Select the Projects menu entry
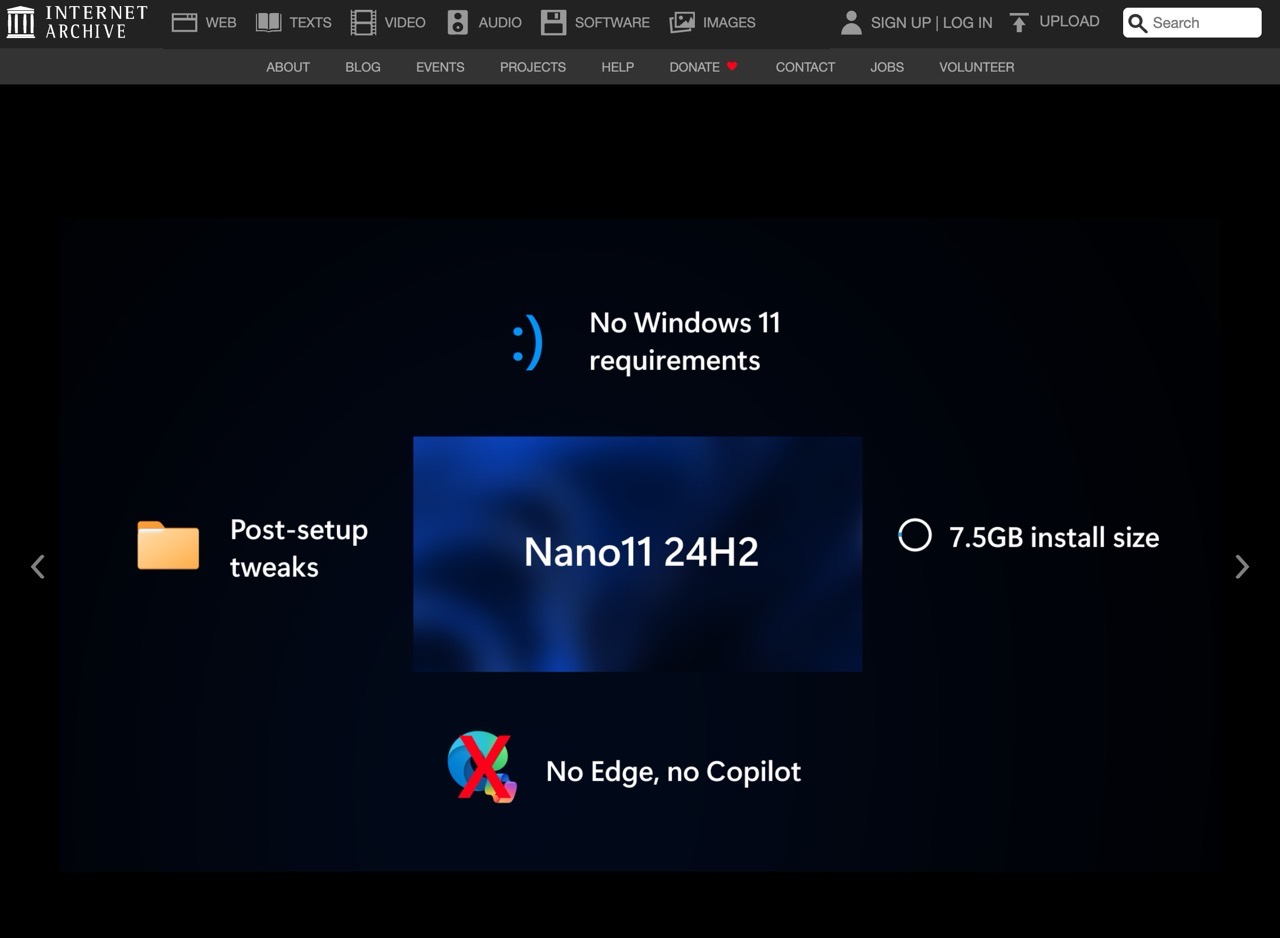Screen dimensions: 1280x938 pos(532,67)
